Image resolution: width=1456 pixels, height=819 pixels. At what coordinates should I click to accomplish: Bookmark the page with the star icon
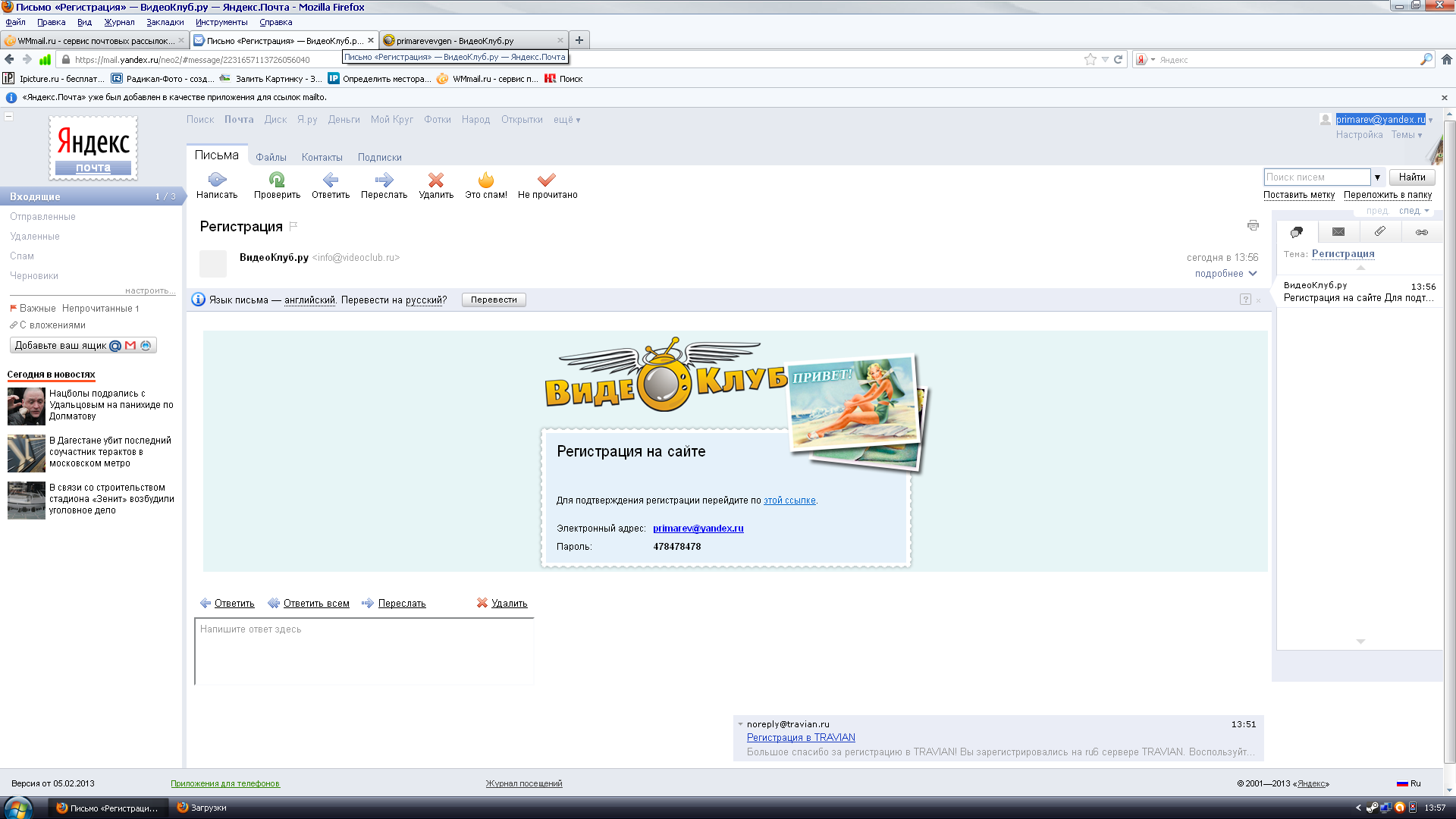[x=1090, y=59]
